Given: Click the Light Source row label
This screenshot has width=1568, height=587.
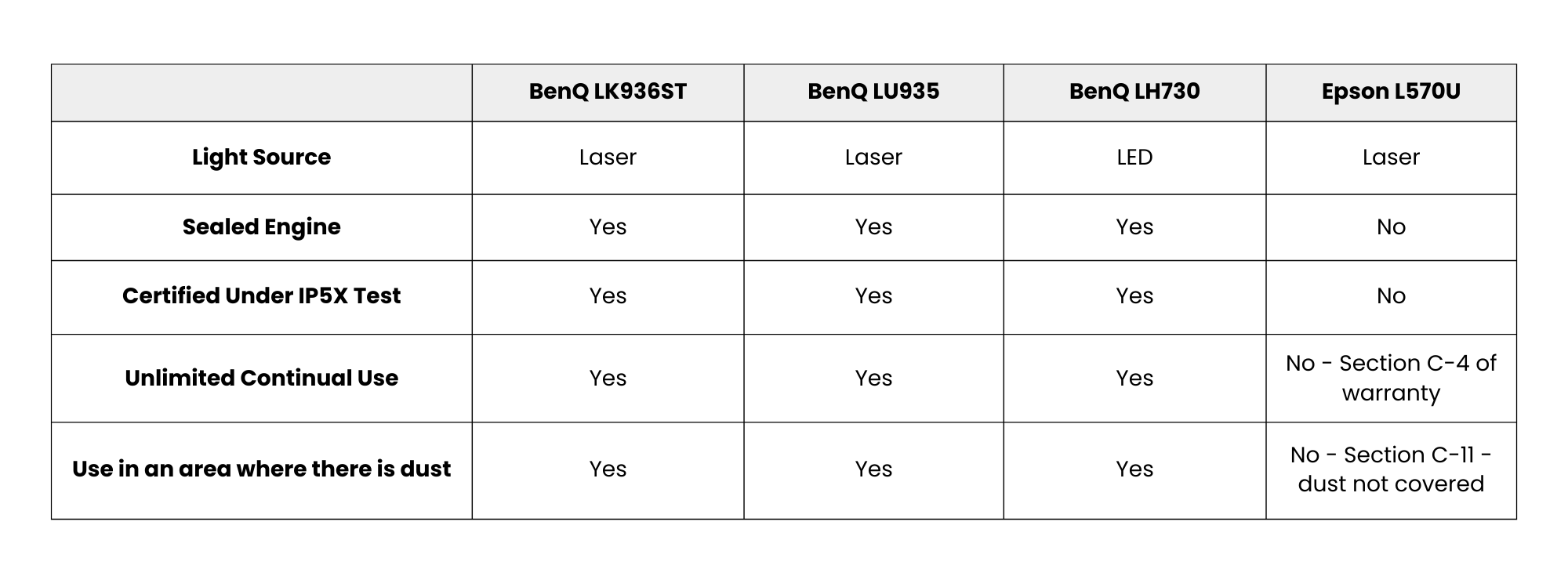Looking at the screenshot, I should point(261,158).
